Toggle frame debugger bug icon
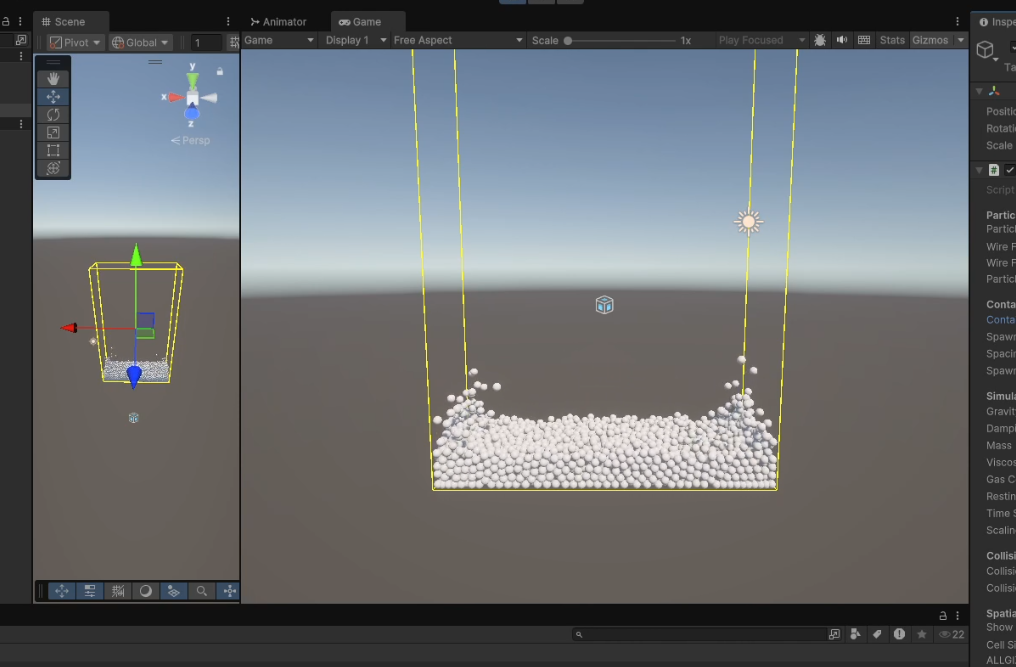 coord(820,40)
